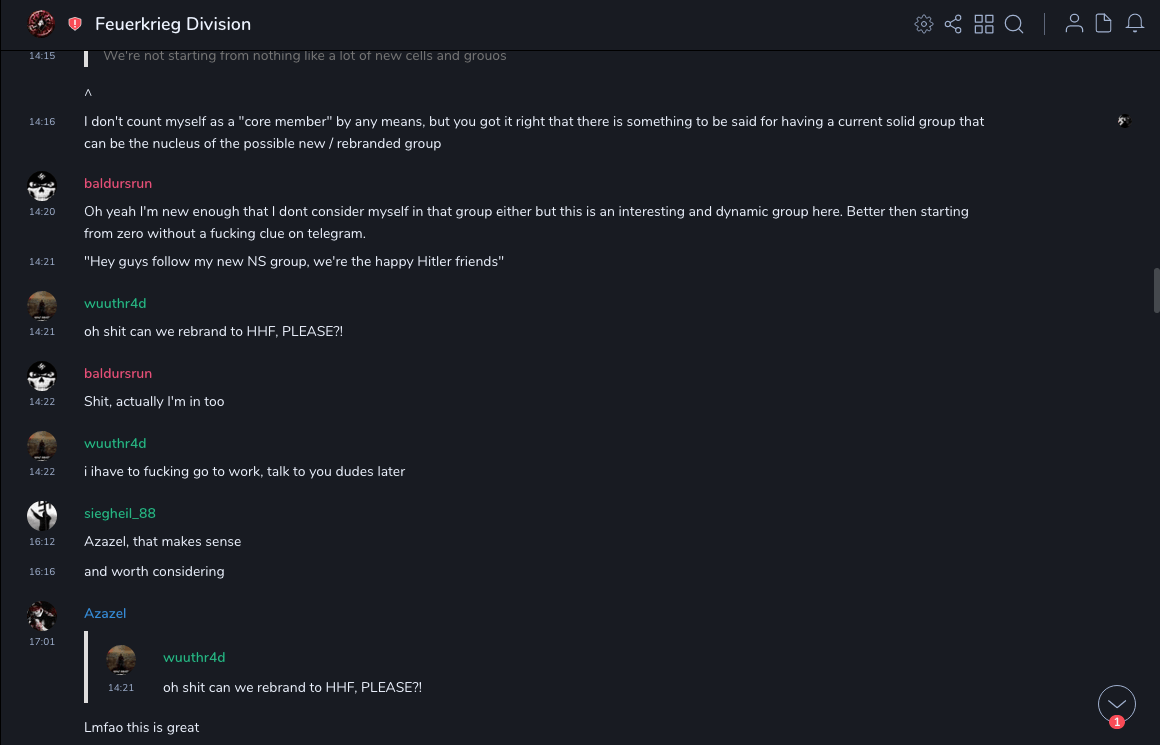Click wuuthr4d's avatar inside quoted reply

[121, 660]
